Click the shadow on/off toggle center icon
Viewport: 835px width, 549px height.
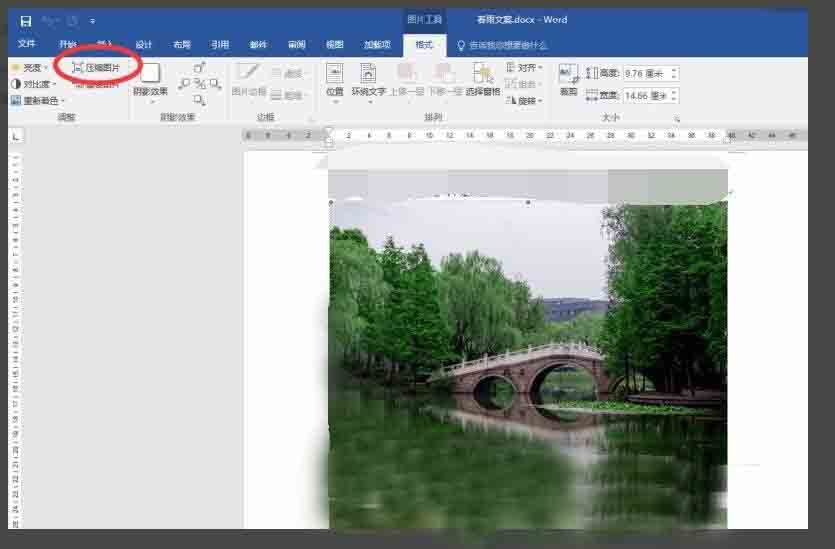tap(200, 84)
